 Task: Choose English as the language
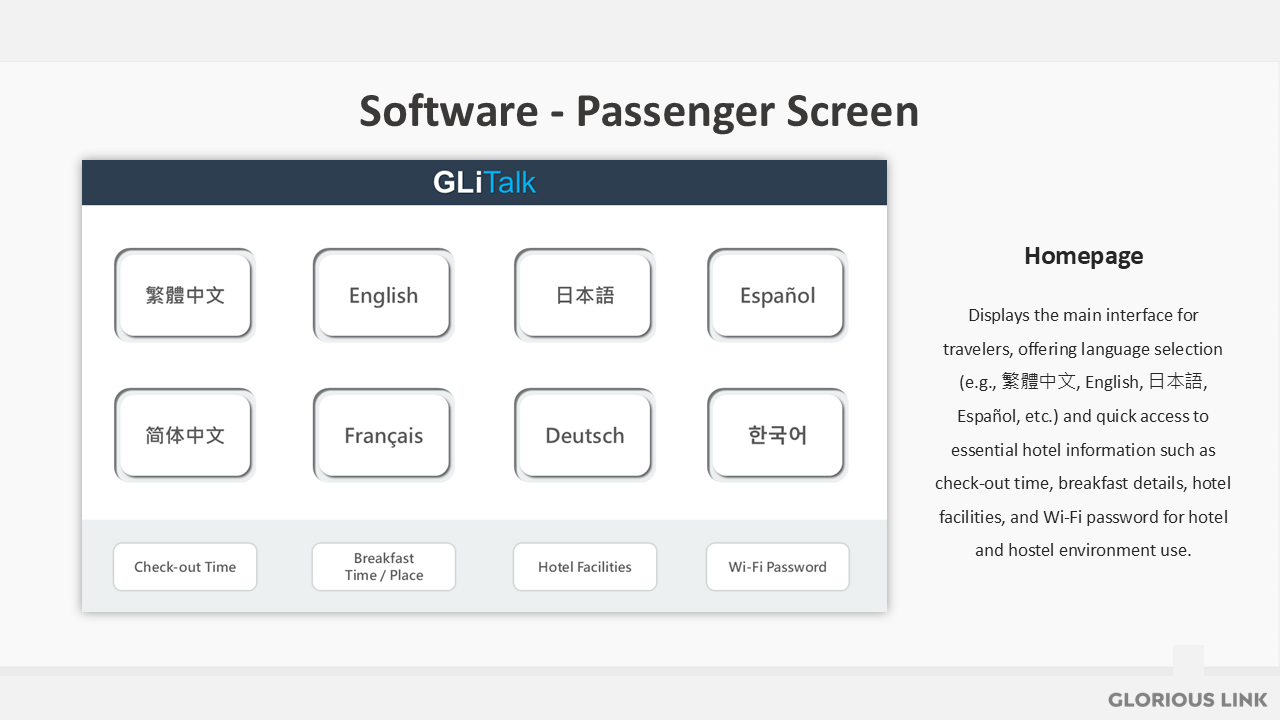[383, 295]
